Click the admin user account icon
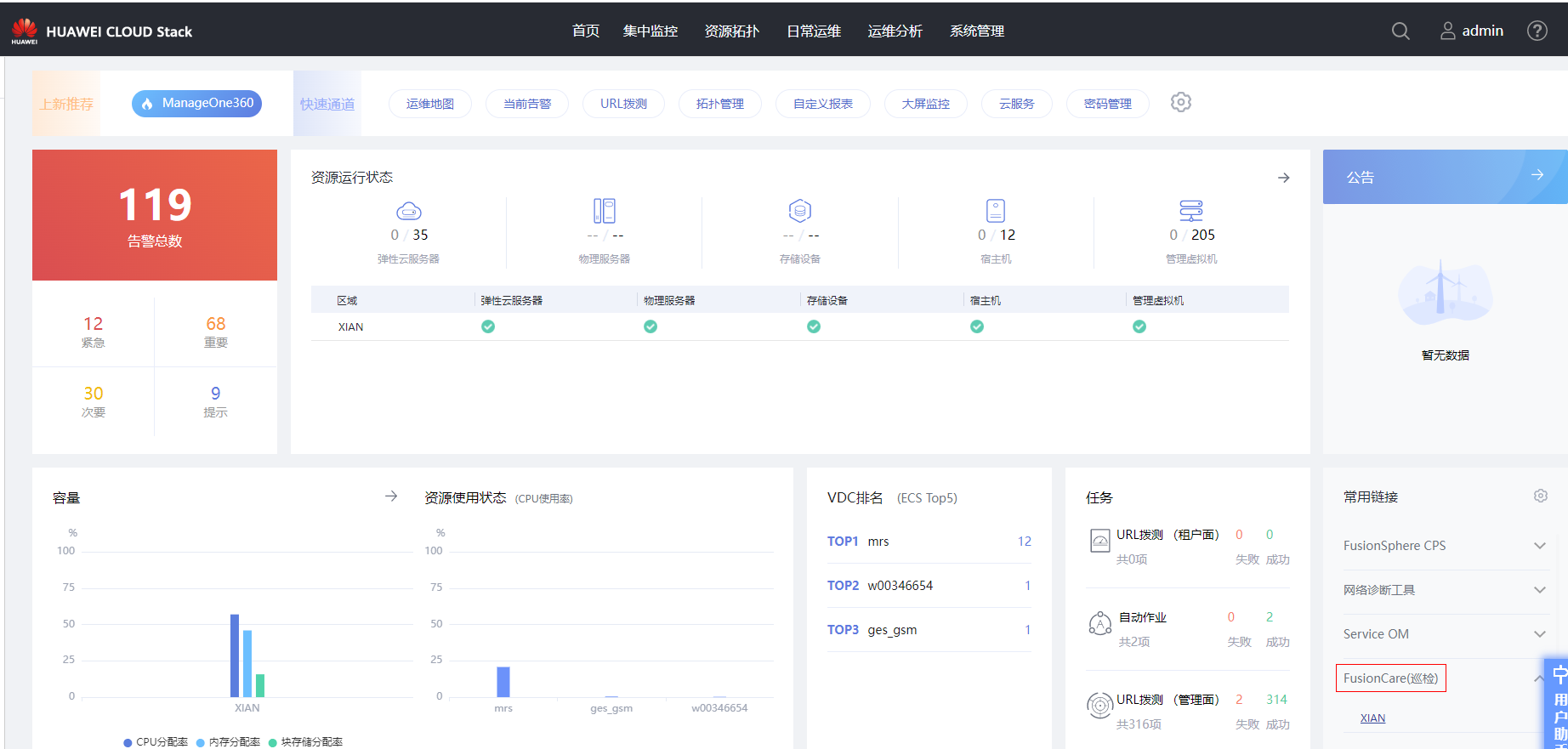 coord(1447,31)
